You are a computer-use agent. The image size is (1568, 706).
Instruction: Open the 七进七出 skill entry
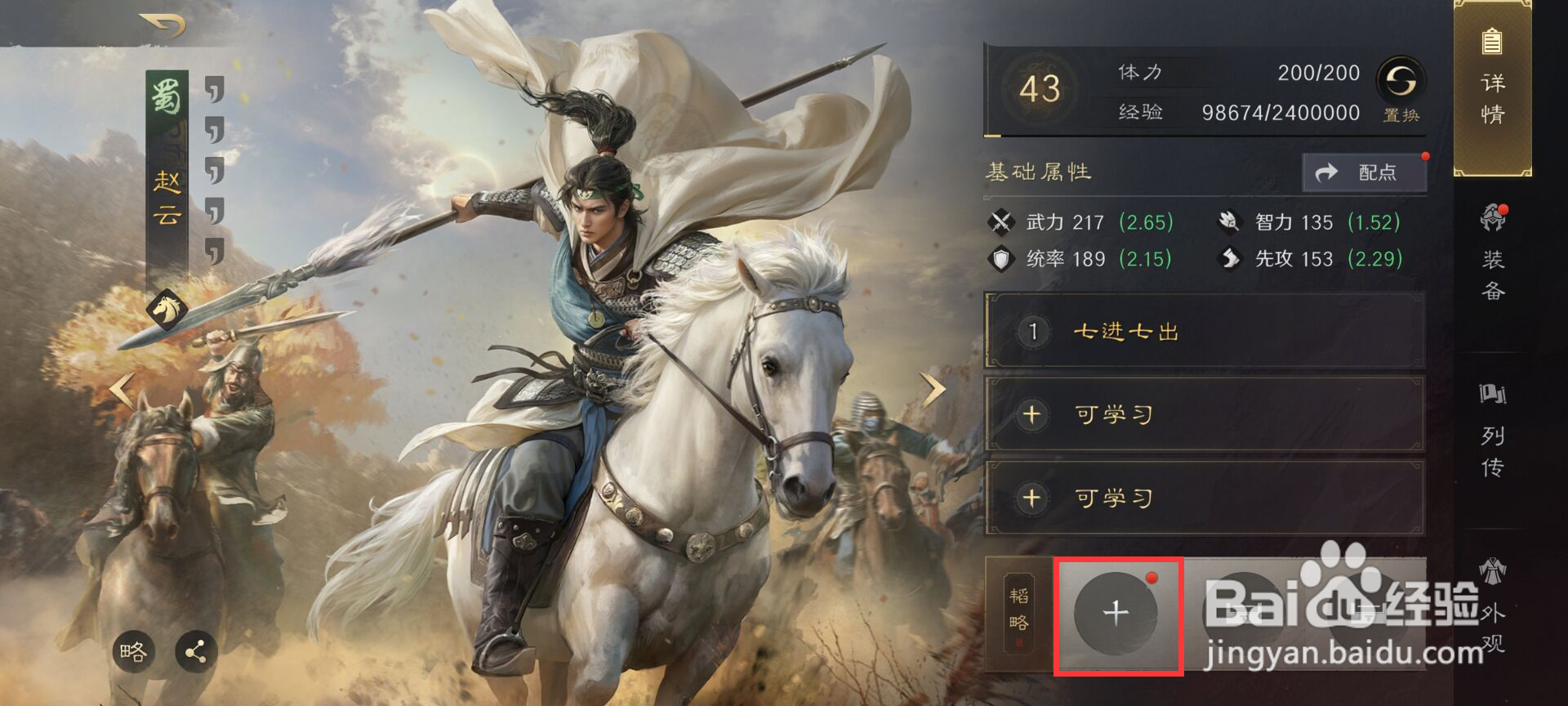(1205, 331)
